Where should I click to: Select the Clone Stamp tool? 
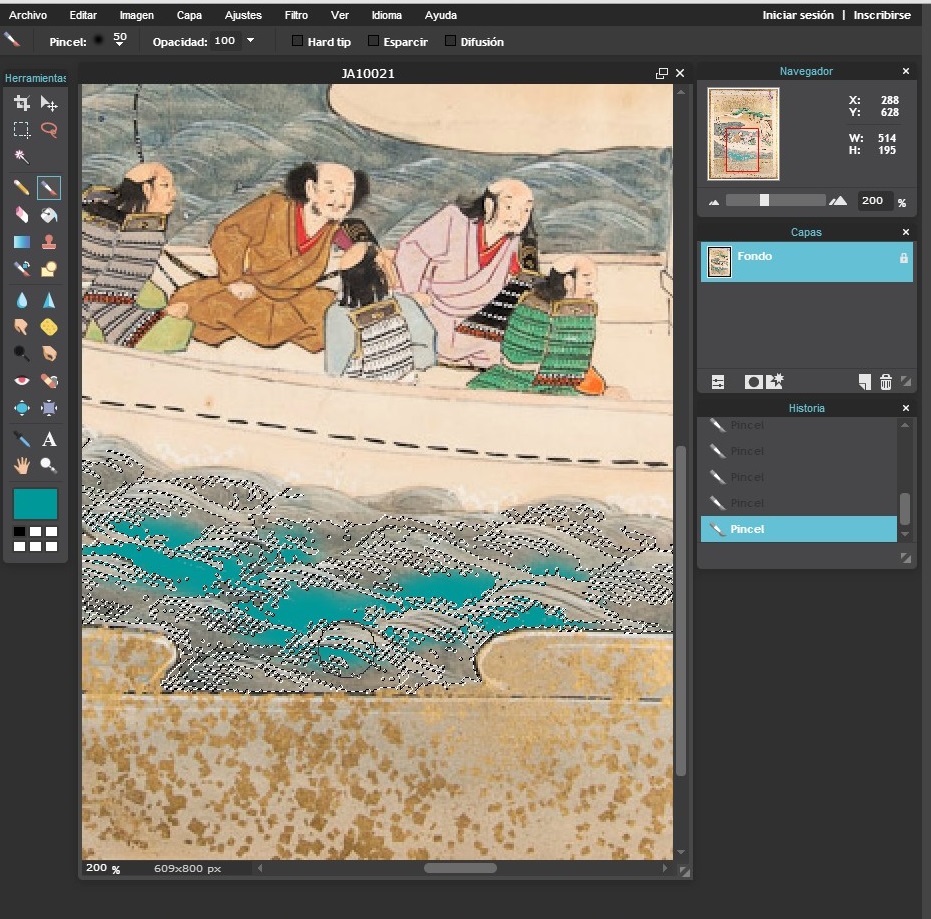[x=49, y=242]
